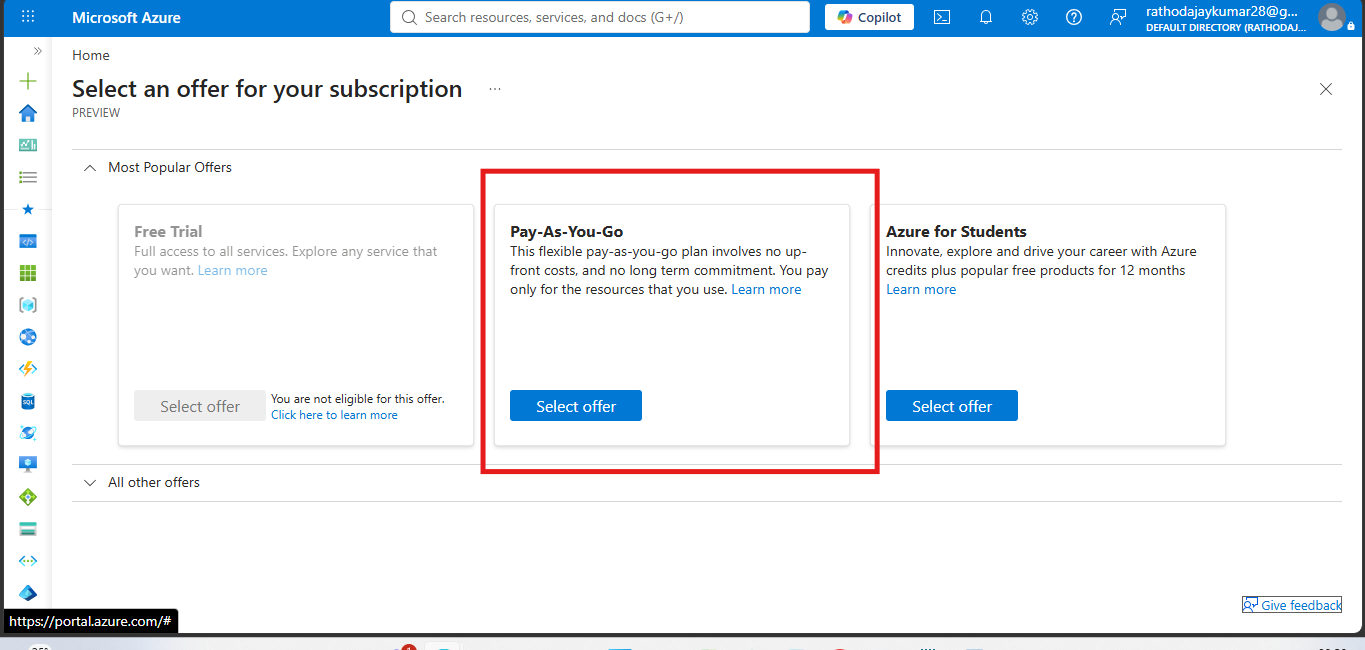Open Resource groups cube icon in sidebar

coord(28,305)
